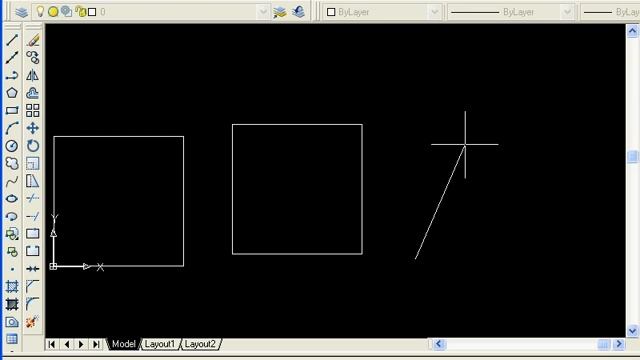Select the Join tool
640x360 pixels.
click(x=33, y=269)
